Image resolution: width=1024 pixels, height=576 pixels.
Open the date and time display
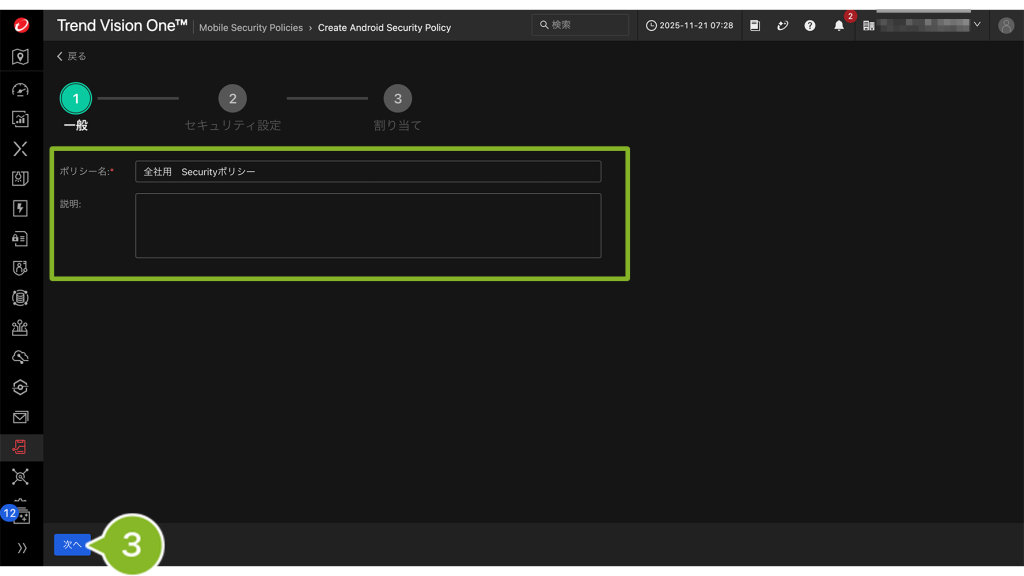[x=688, y=26]
